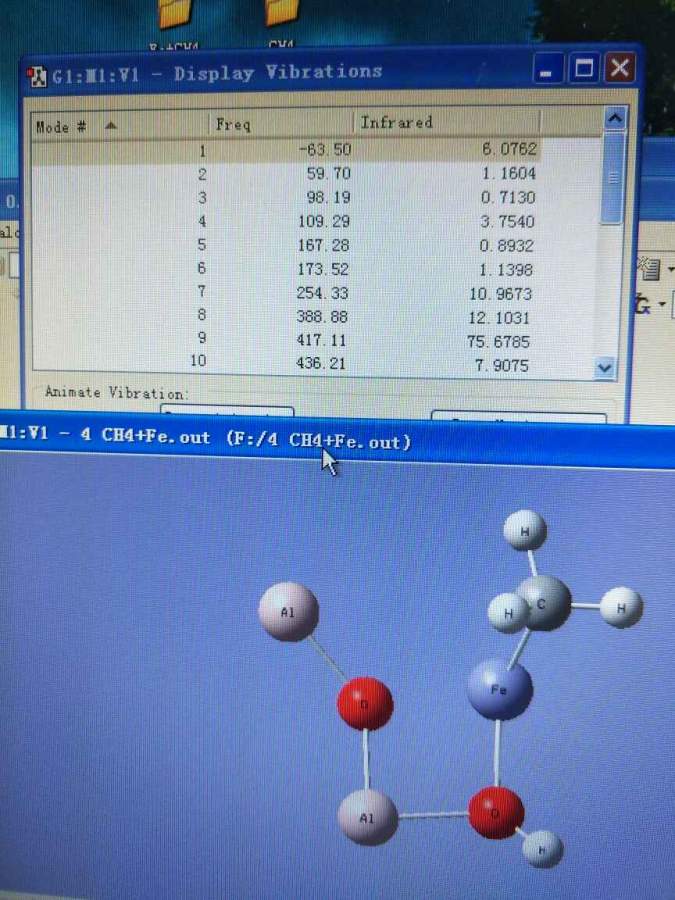Select the carbon atom in the molecule

[544, 603]
